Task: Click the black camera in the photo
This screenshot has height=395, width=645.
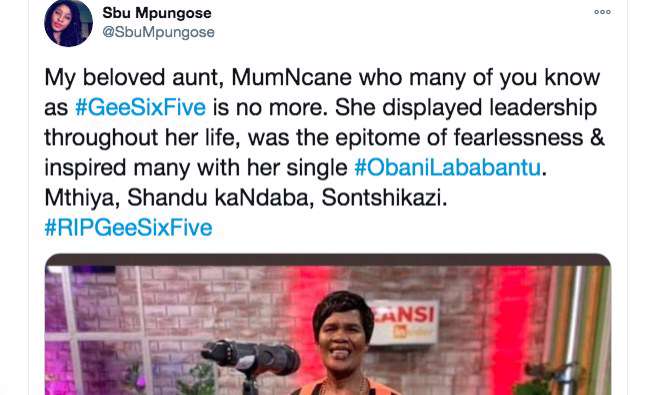Action: [x=250, y=357]
